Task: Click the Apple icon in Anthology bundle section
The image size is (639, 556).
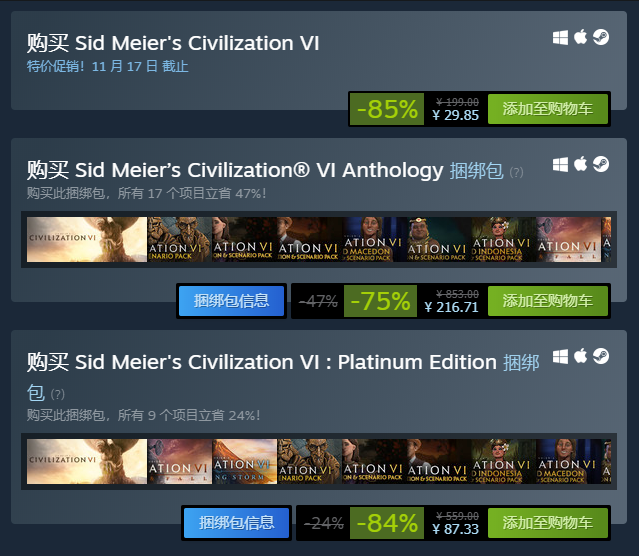Action: pos(580,164)
